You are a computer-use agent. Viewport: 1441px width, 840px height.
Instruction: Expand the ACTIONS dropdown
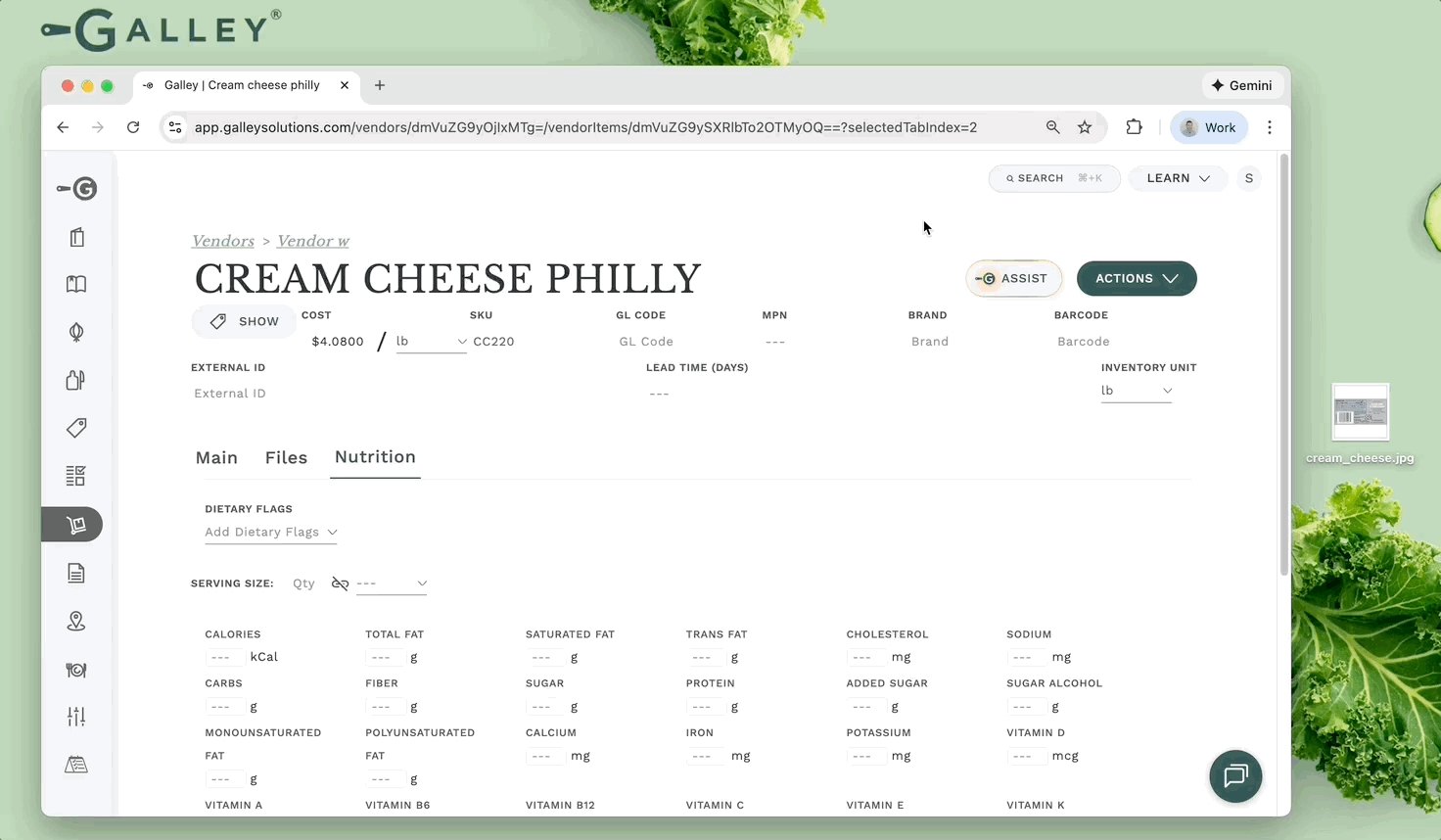tap(1136, 279)
